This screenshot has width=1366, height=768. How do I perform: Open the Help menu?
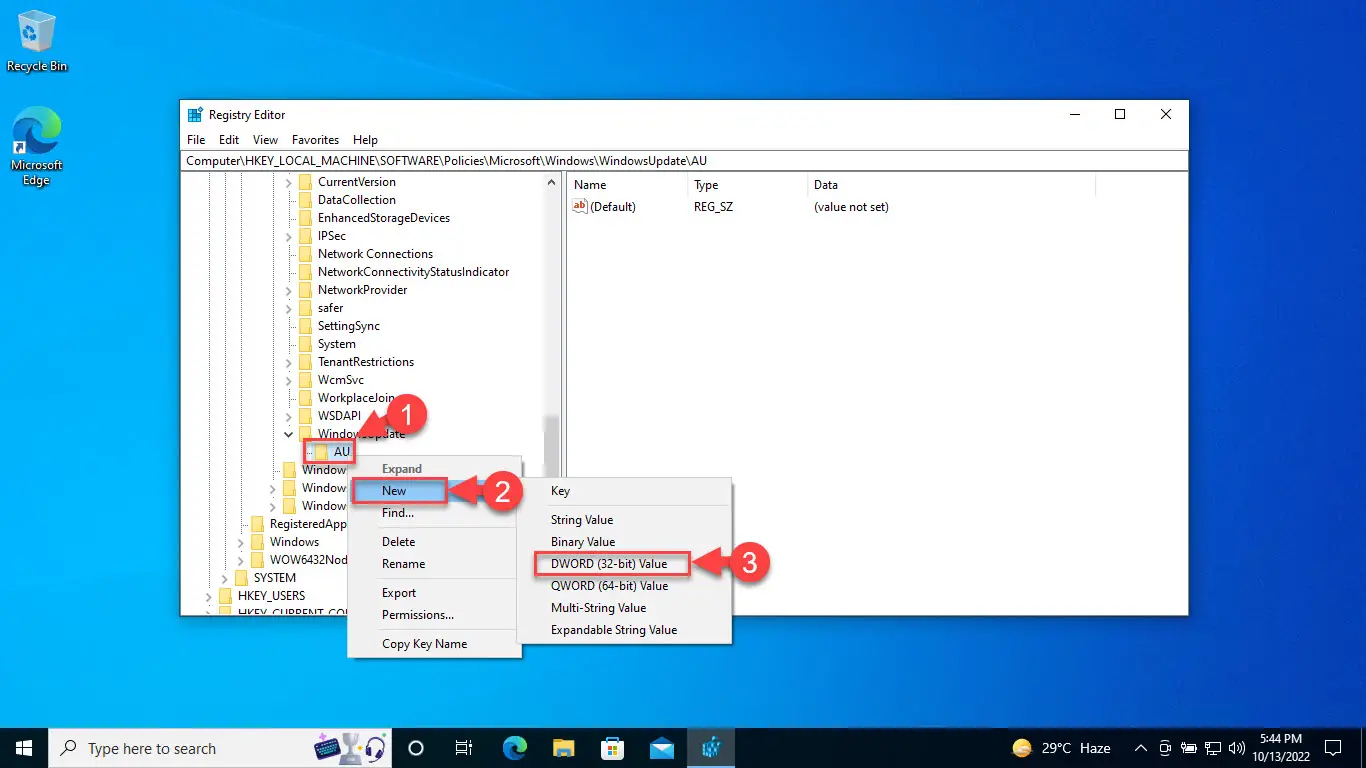tap(365, 140)
